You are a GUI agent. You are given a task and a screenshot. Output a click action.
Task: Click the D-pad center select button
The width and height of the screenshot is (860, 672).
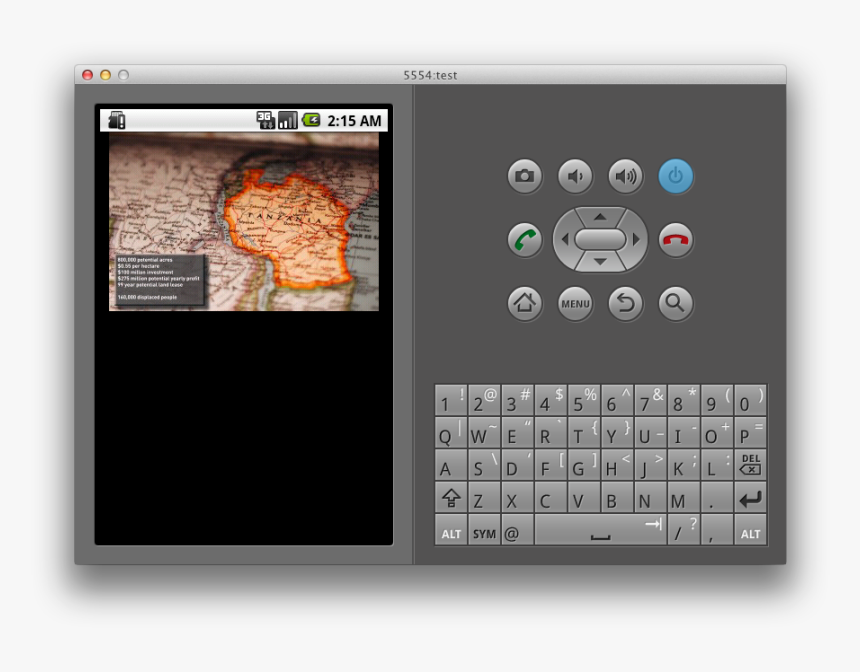click(600, 239)
